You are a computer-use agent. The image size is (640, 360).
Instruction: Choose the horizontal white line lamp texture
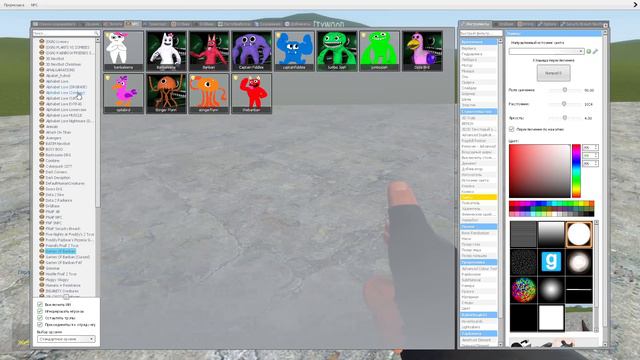(x=579, y=290)
